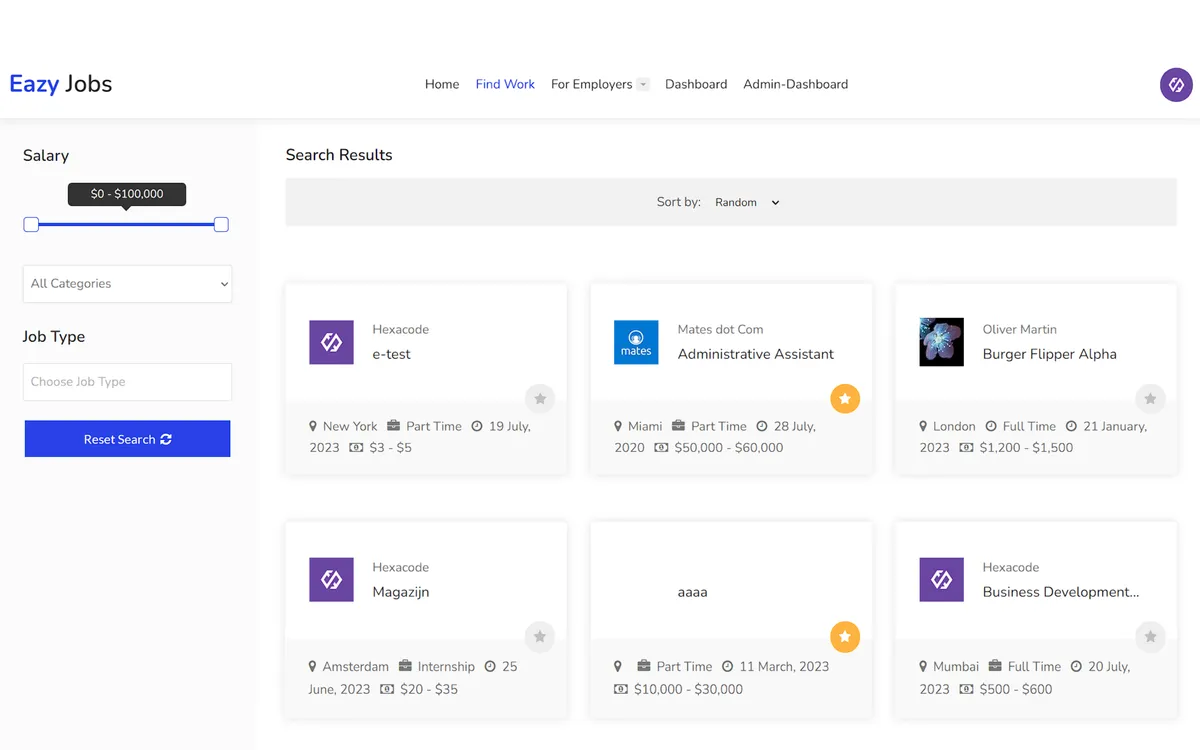
Task: Open the Burger Flipper Alpha job
Action: coord(1049,354)
